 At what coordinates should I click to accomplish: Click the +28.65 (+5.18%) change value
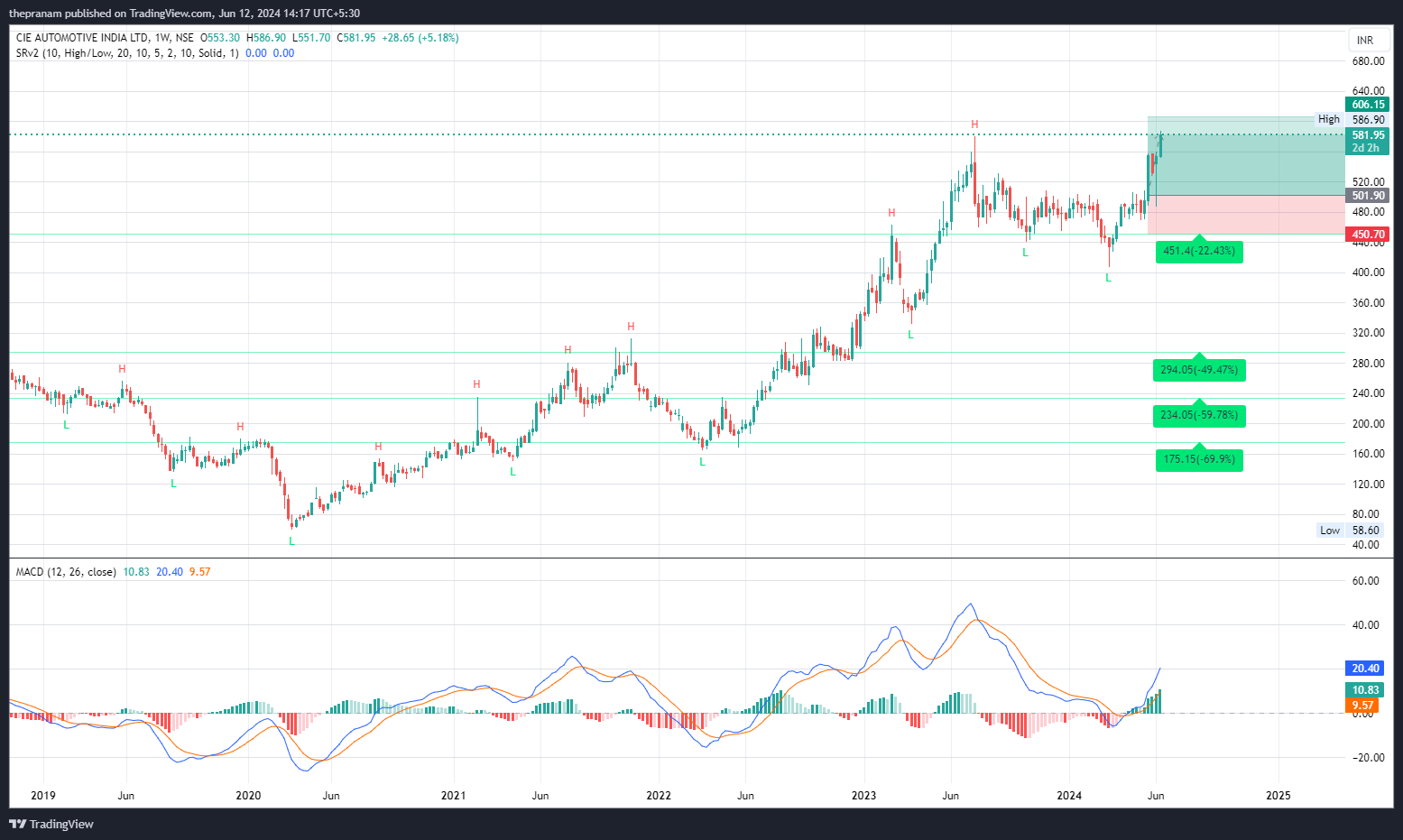click(x=420, y=38)
